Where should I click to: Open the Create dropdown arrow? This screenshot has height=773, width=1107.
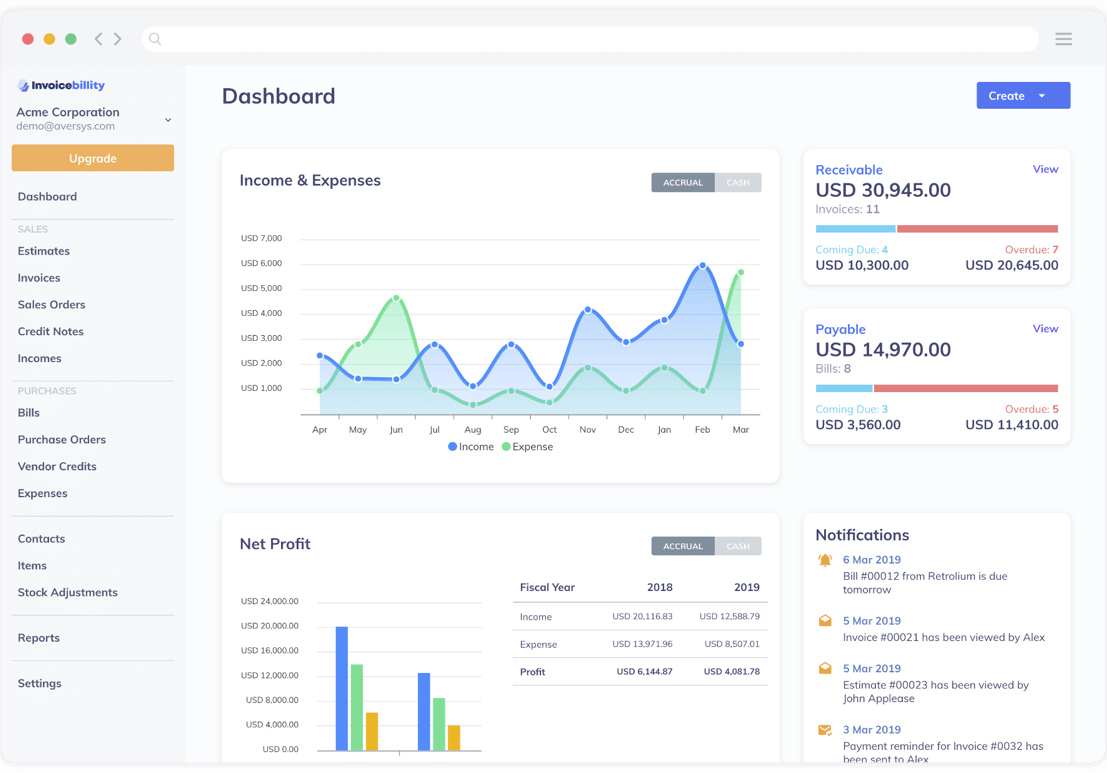(x=1042, y=96)
